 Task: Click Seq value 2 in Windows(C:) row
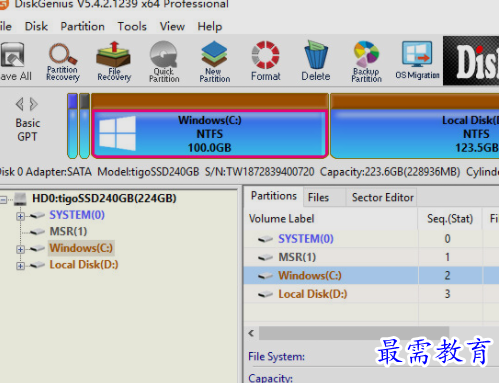[x=447, y=276]
